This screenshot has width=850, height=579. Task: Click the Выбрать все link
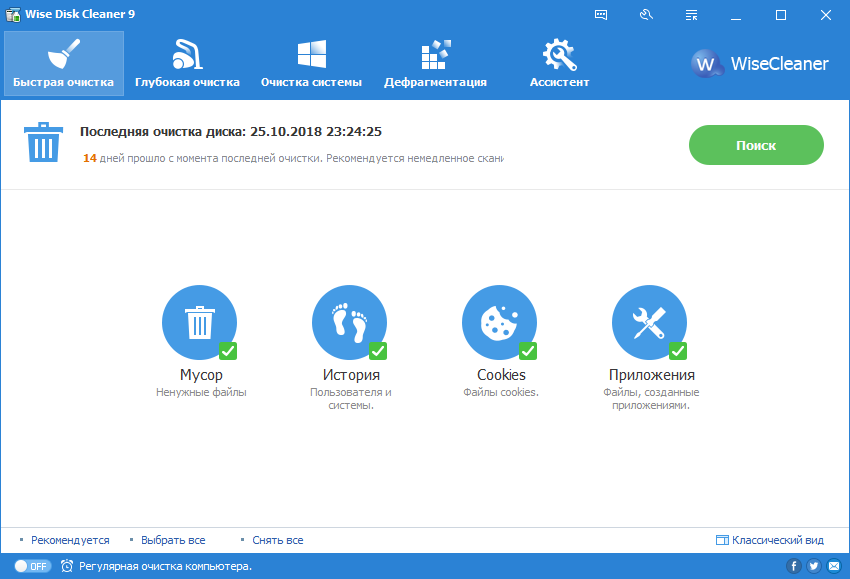point(173,540)
